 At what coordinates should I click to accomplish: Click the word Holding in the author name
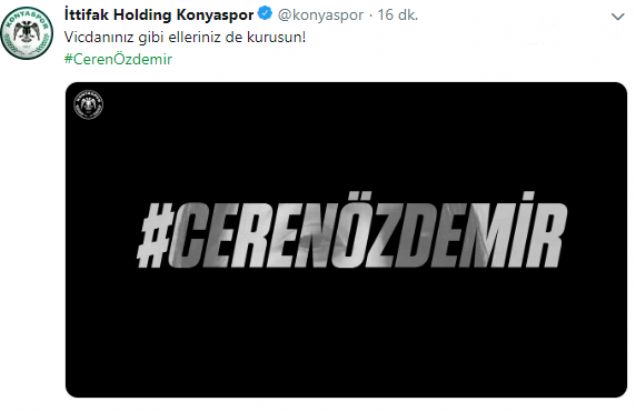143,15
